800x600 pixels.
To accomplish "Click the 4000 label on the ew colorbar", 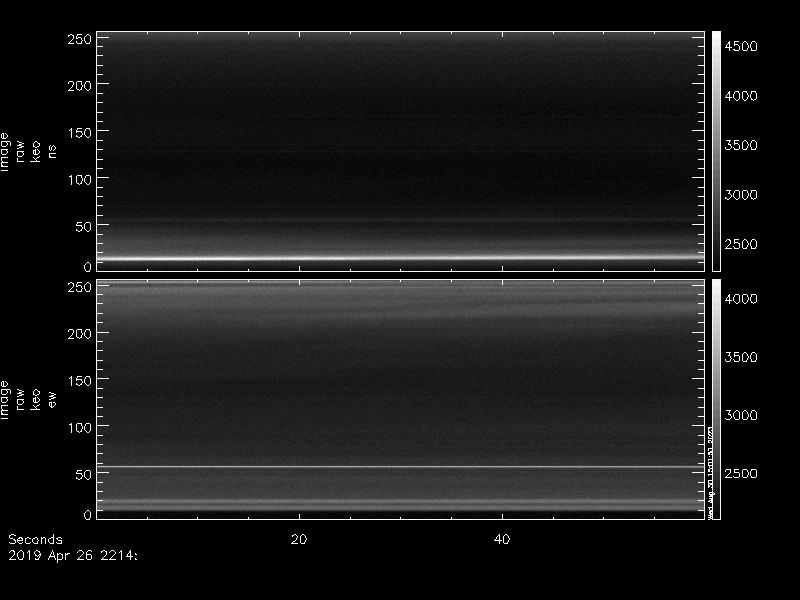I will [x=741, y=299].
